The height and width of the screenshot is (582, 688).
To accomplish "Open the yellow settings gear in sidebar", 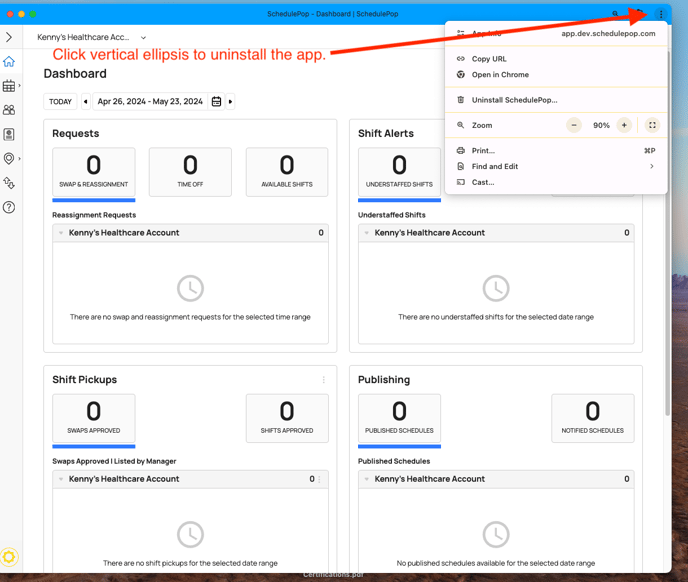I will (9, 557).
